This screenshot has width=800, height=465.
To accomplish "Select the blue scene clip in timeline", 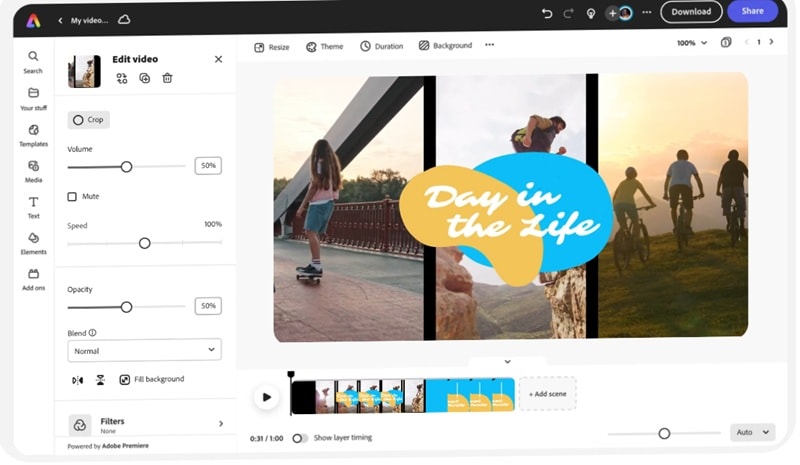I will 469,395.
